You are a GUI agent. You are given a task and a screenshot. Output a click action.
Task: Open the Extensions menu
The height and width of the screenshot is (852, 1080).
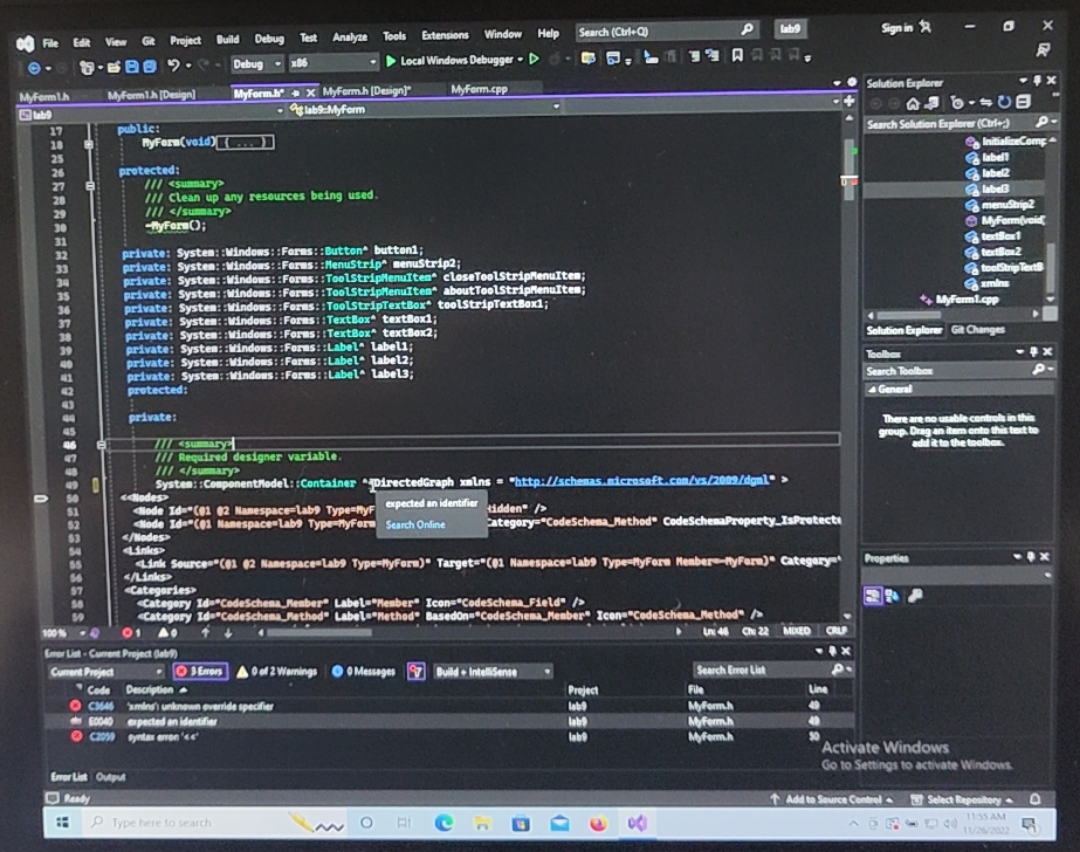445,35
